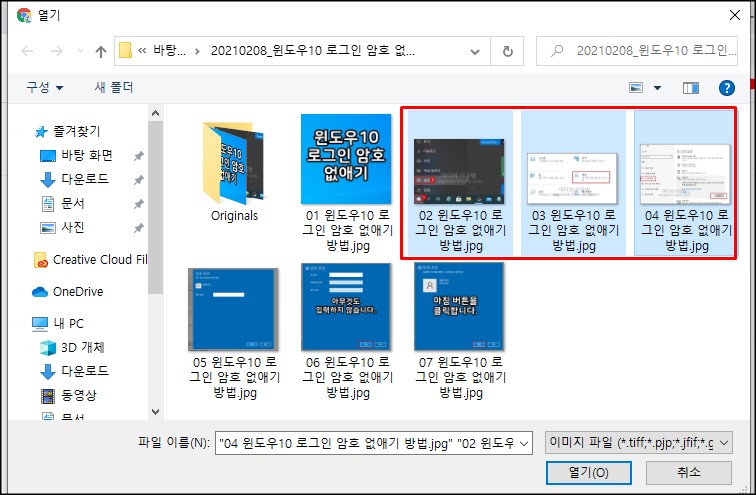This screenshot has height=495, width=756.
Task: Unpin 바탕 화면 using its pin icon
Action: click(138, 156)
